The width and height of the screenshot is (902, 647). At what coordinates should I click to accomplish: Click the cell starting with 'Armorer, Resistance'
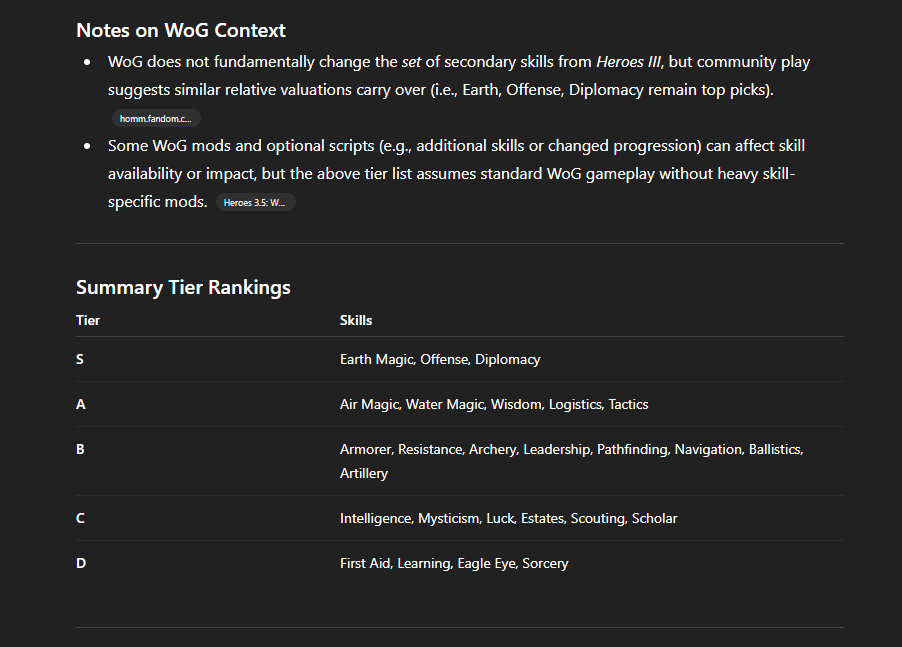point(572,461)
